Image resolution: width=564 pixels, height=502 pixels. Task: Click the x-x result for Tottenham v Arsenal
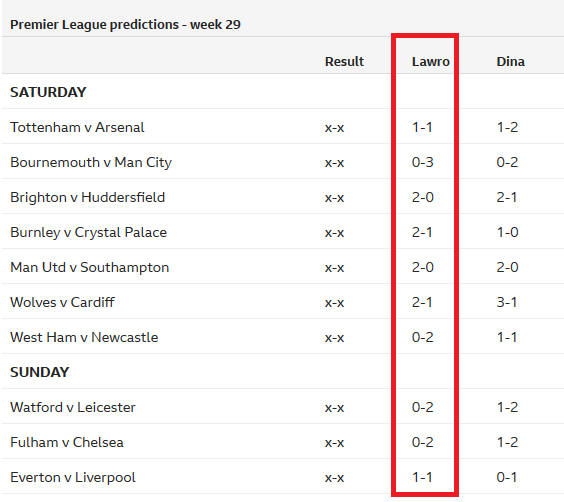tap(335, 128)
